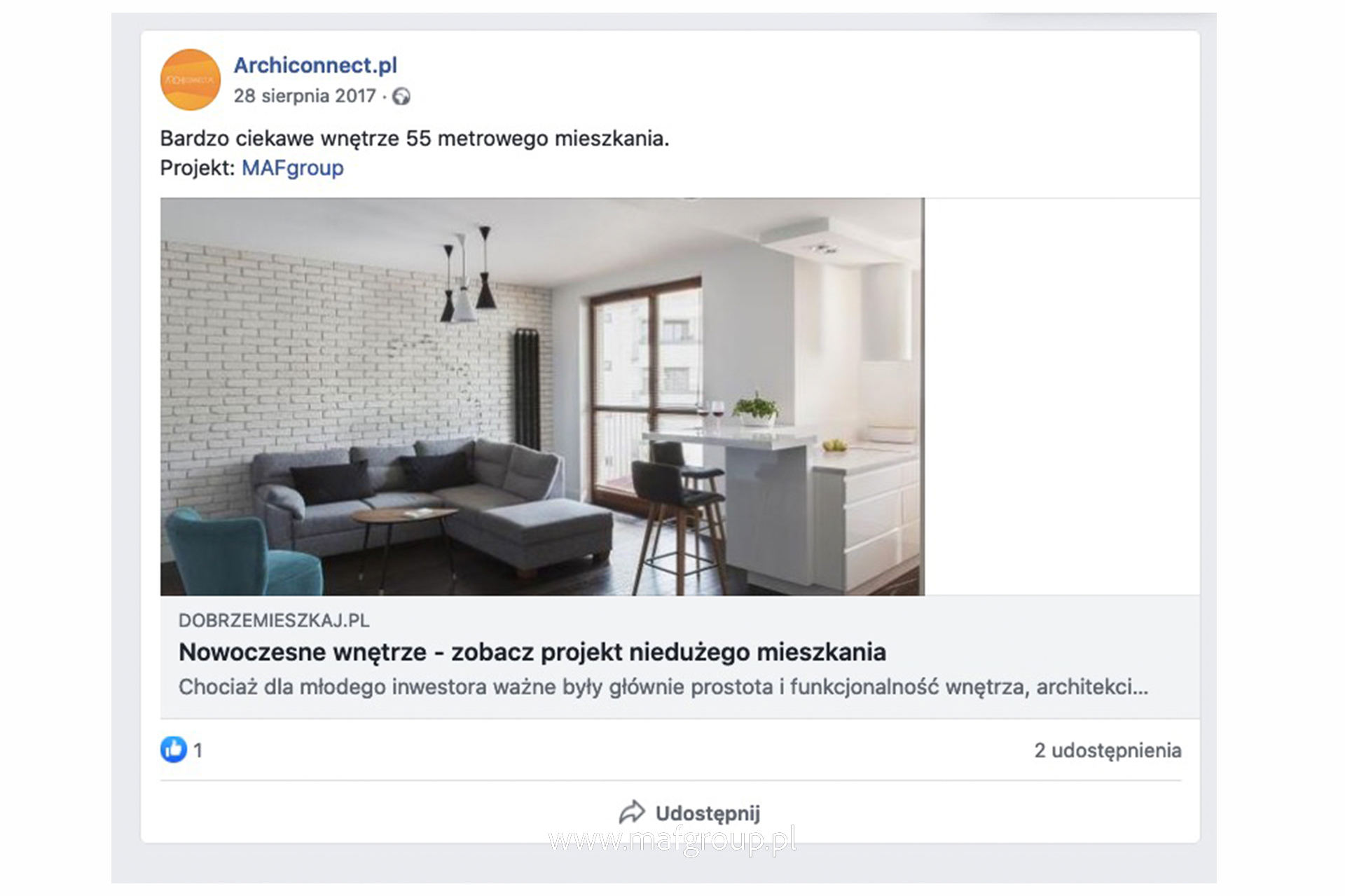Click the DOBRZEMIESZKAJ.PL source domain label
The width and height of the screenshot is (1345, 896).
(274, 621)
